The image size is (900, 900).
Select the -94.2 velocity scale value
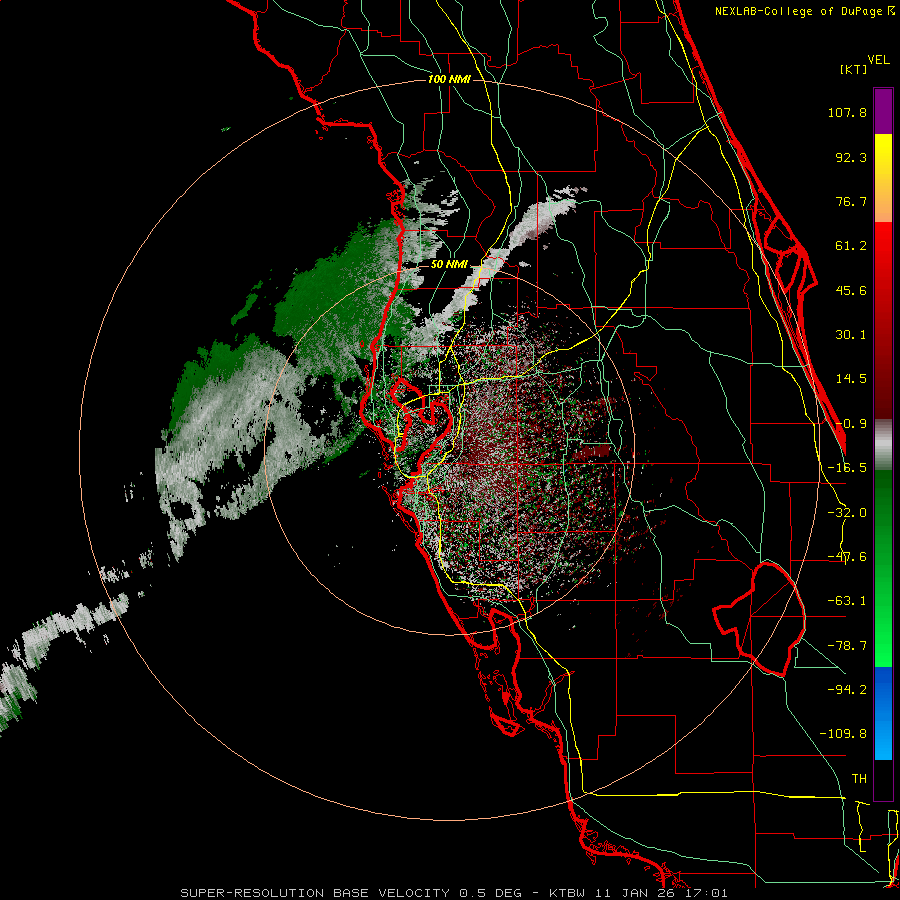[847, 689]
